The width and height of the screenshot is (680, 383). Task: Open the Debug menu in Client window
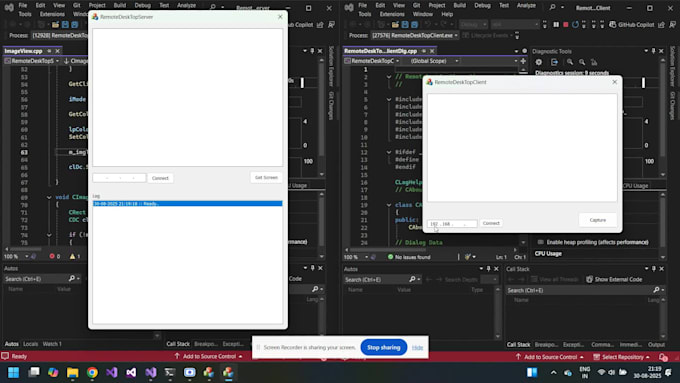[482, 6]
